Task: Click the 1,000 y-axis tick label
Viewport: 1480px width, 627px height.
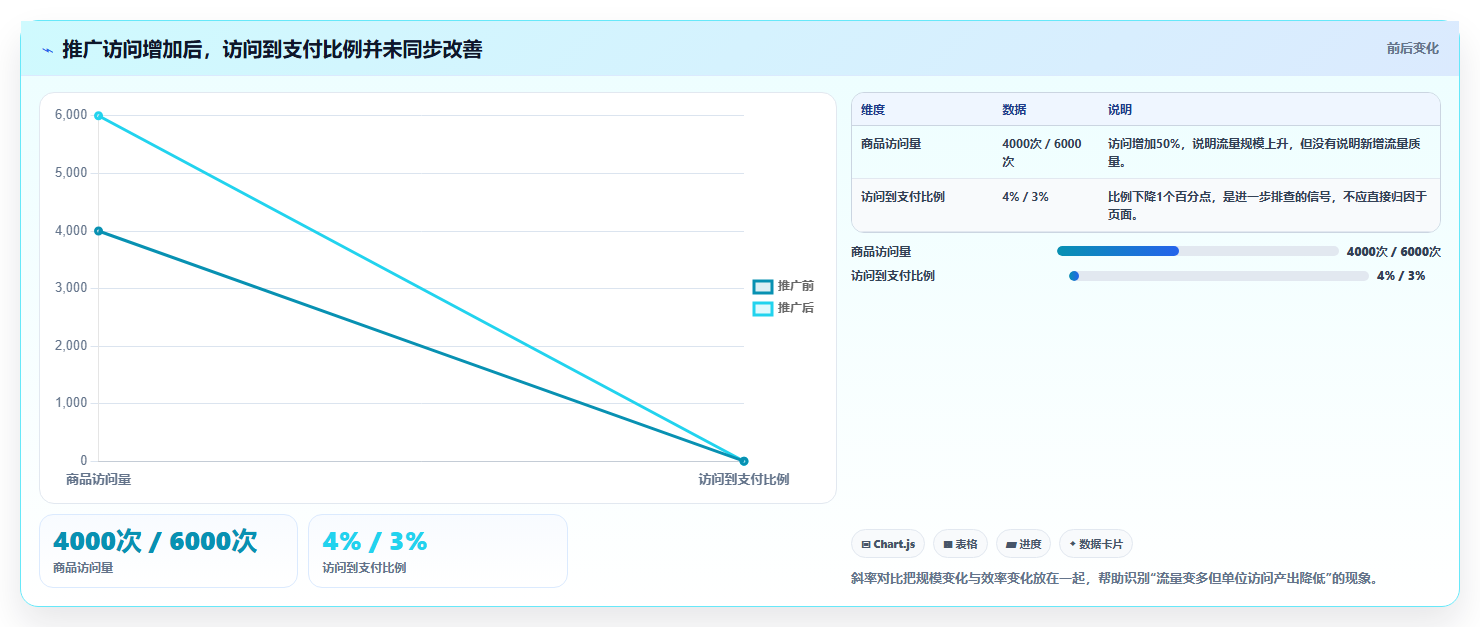Action: click(x=71, y=403)
